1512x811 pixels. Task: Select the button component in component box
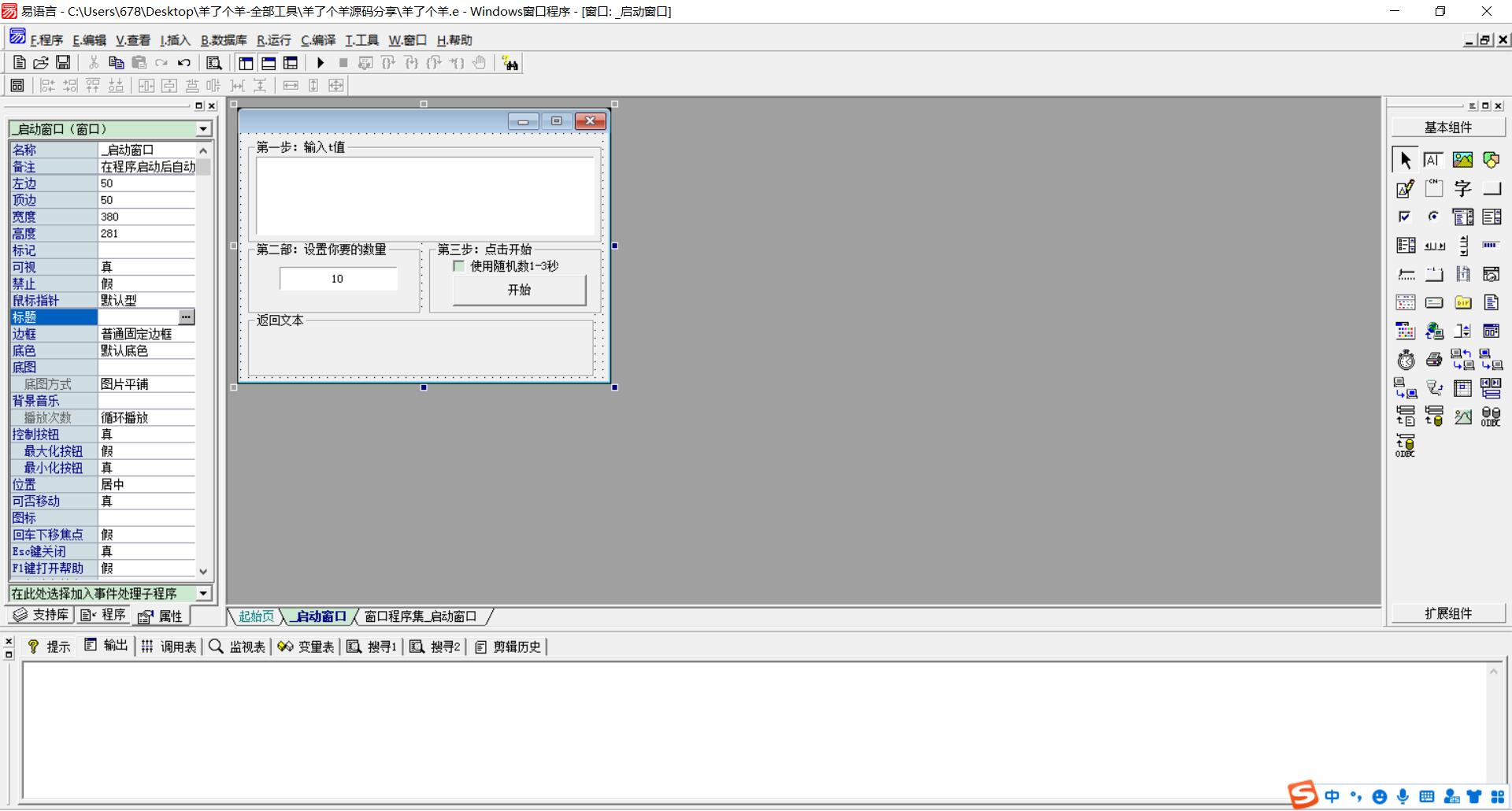pos(1491,188)
